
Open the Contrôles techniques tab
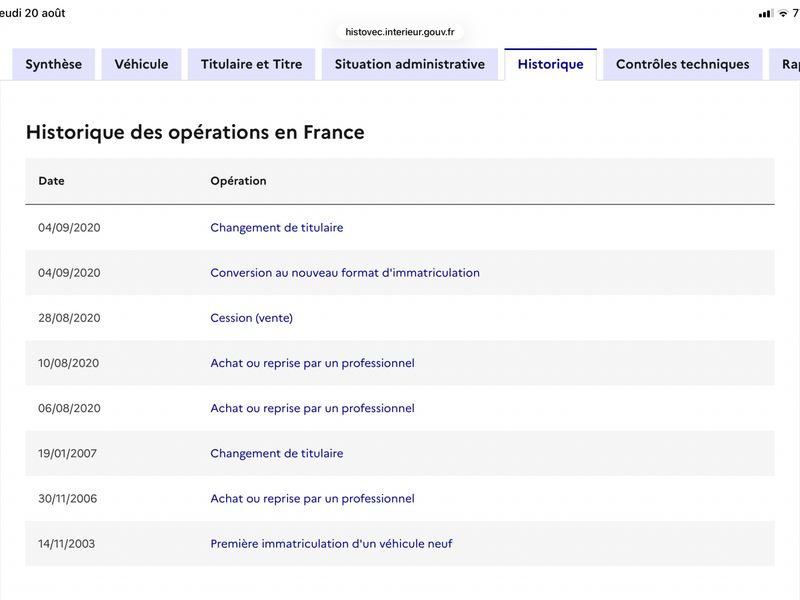[683, 64]
